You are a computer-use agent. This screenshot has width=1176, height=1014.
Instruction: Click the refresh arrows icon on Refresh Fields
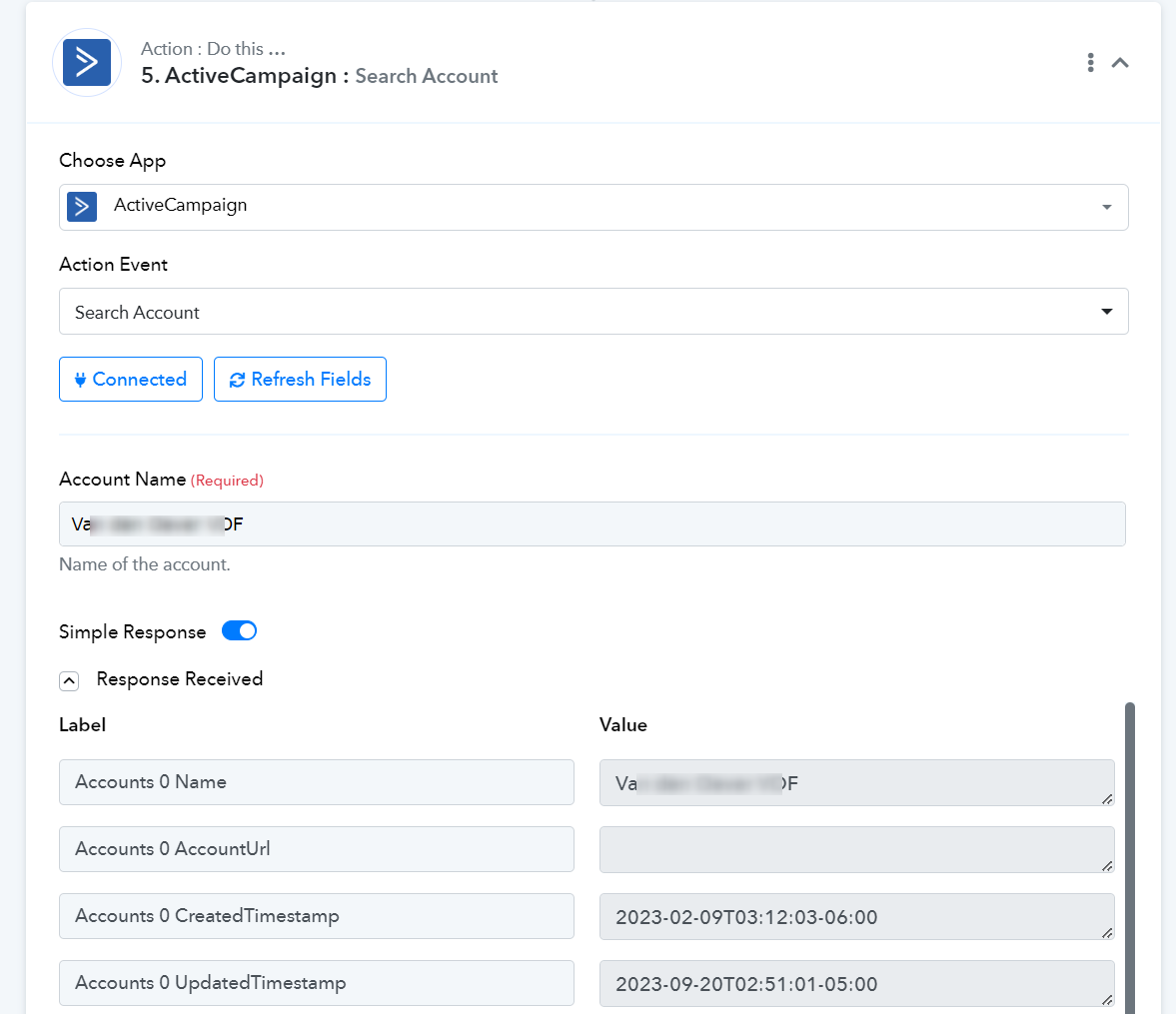pos(237,381)
